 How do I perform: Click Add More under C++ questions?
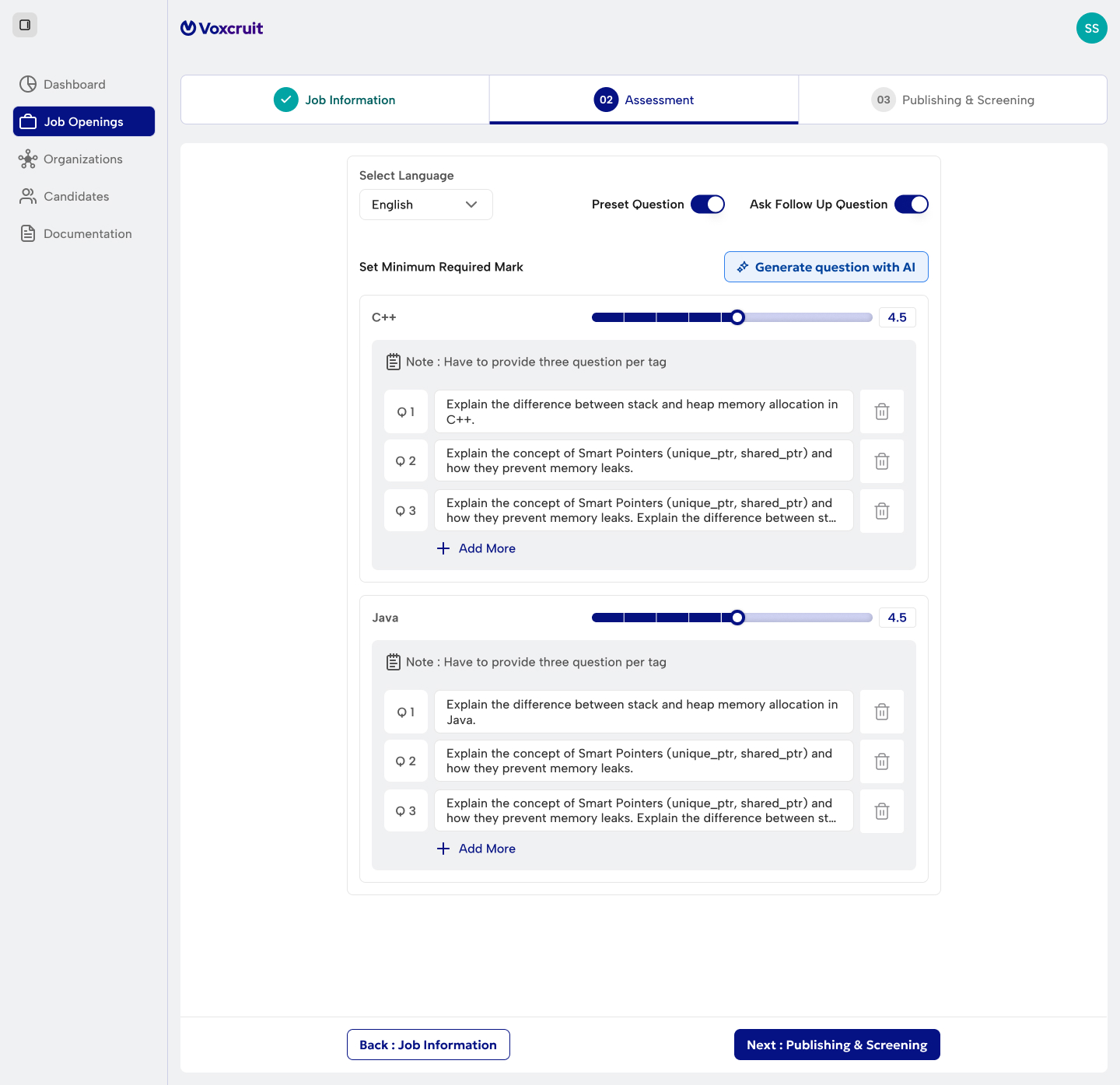(476, 548)
